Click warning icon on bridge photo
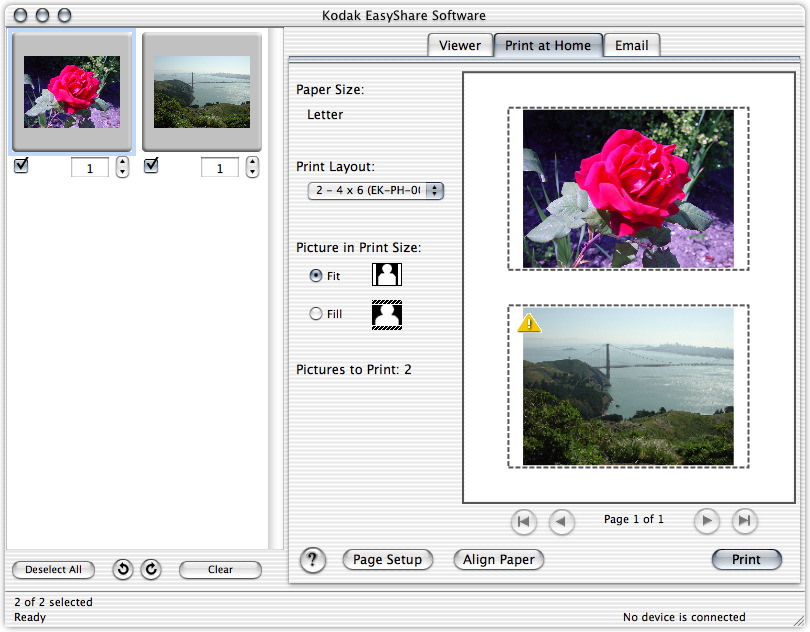Viewport: 810px width, 632px height. 529,322
